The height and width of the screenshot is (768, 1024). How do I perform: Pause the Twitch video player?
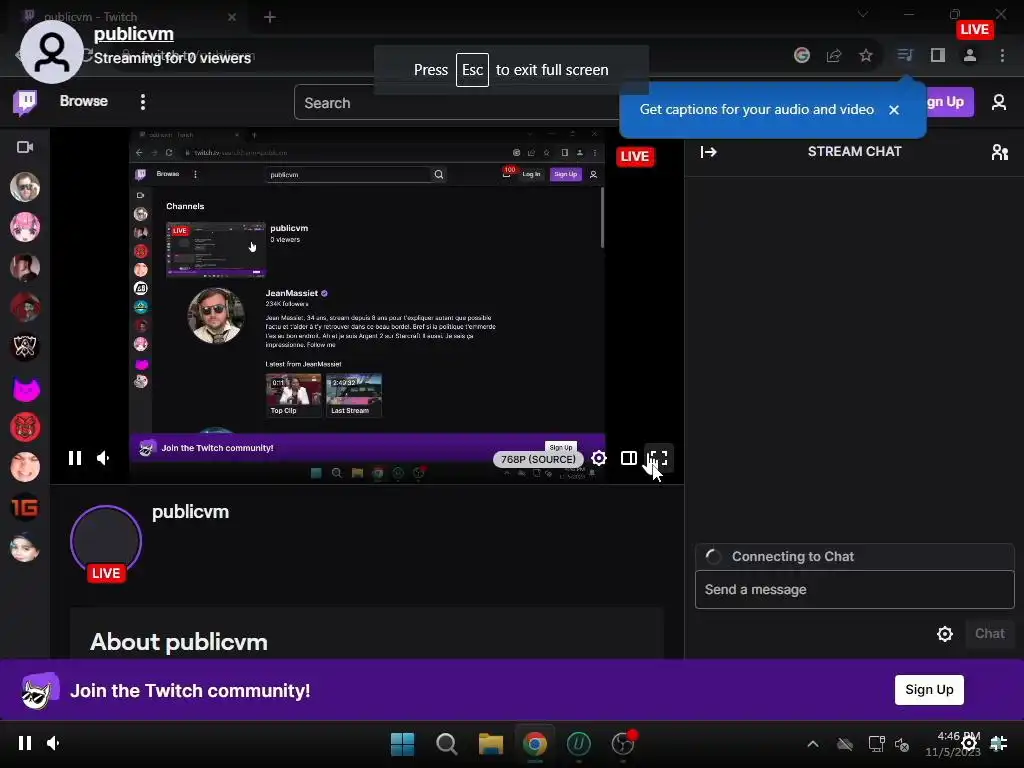tap(75, 458)
